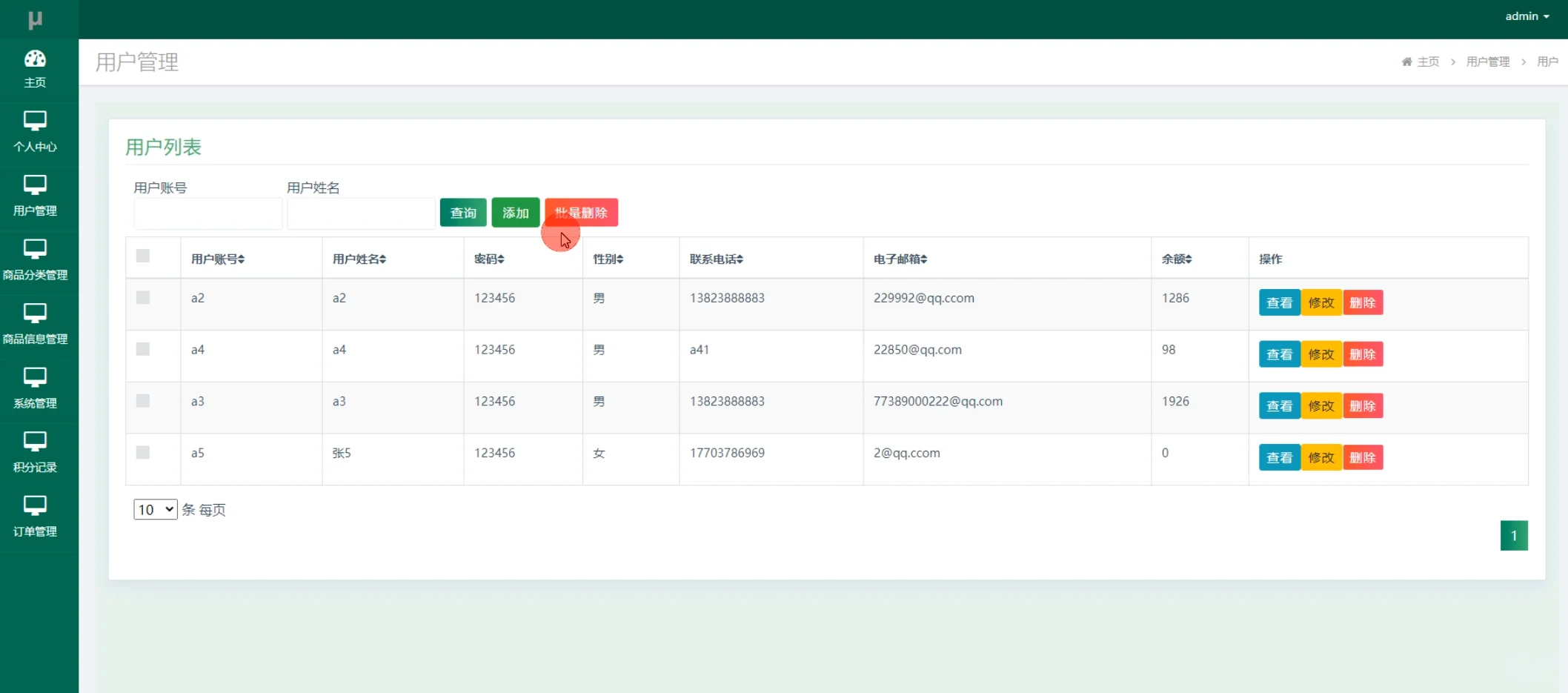Image resolution: width=1568 pixels, height=693 pixels.
Task: Click the home icon in breadcrumb
Action: (x=1406, y=62)
